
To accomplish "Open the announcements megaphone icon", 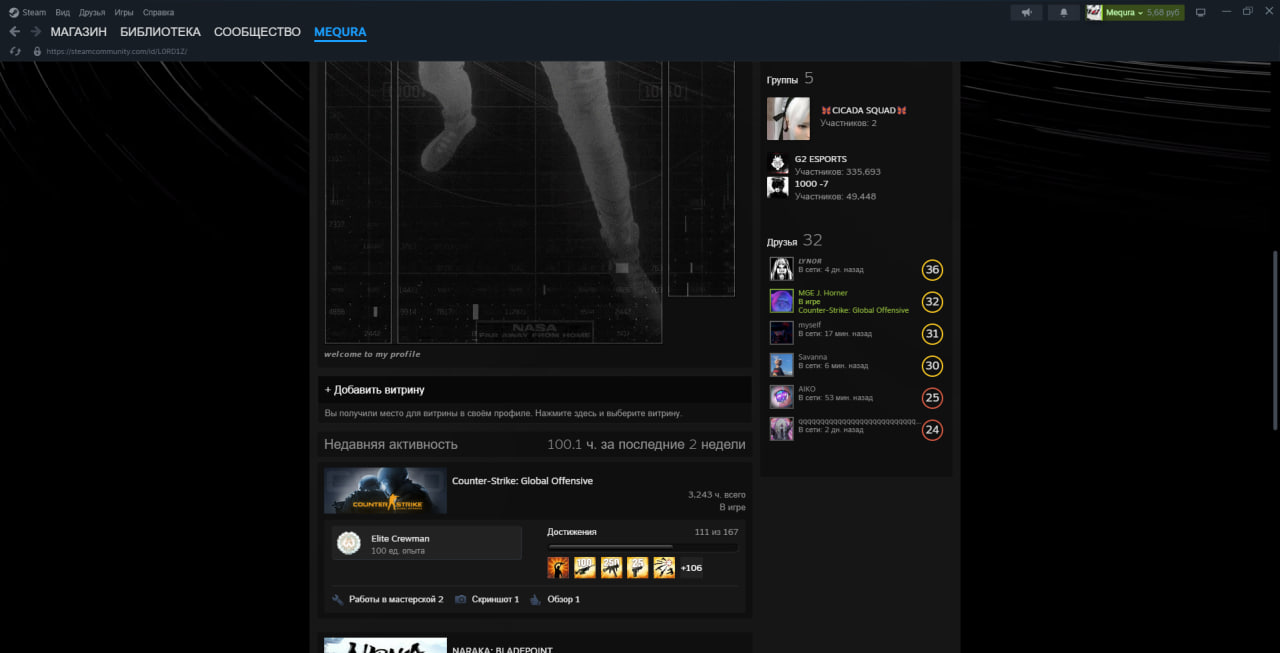I will pyautogui.click(x=1025, y=12).
